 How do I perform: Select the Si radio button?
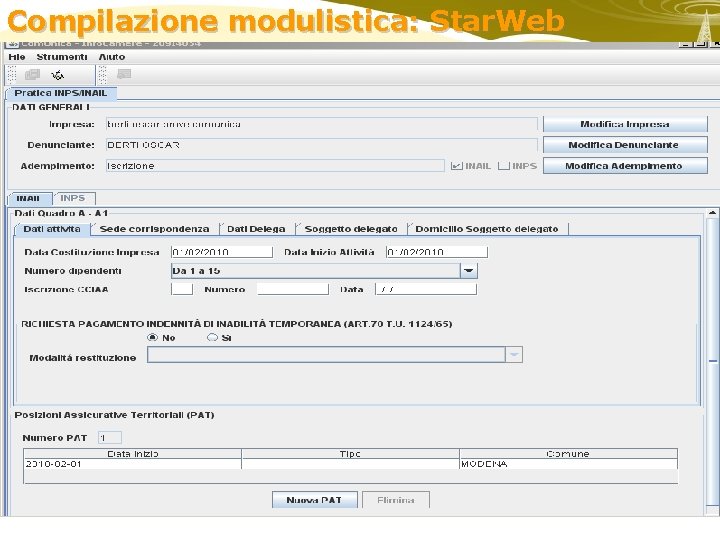click(212, 338)
